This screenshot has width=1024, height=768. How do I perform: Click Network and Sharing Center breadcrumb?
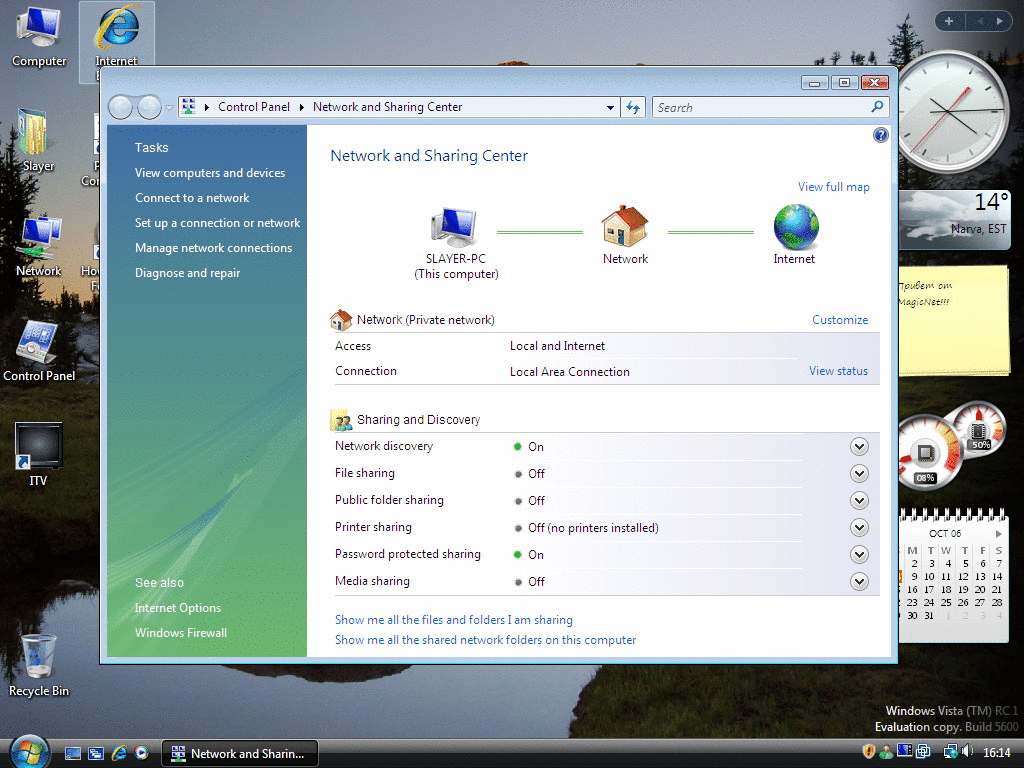tap(387, 107)
